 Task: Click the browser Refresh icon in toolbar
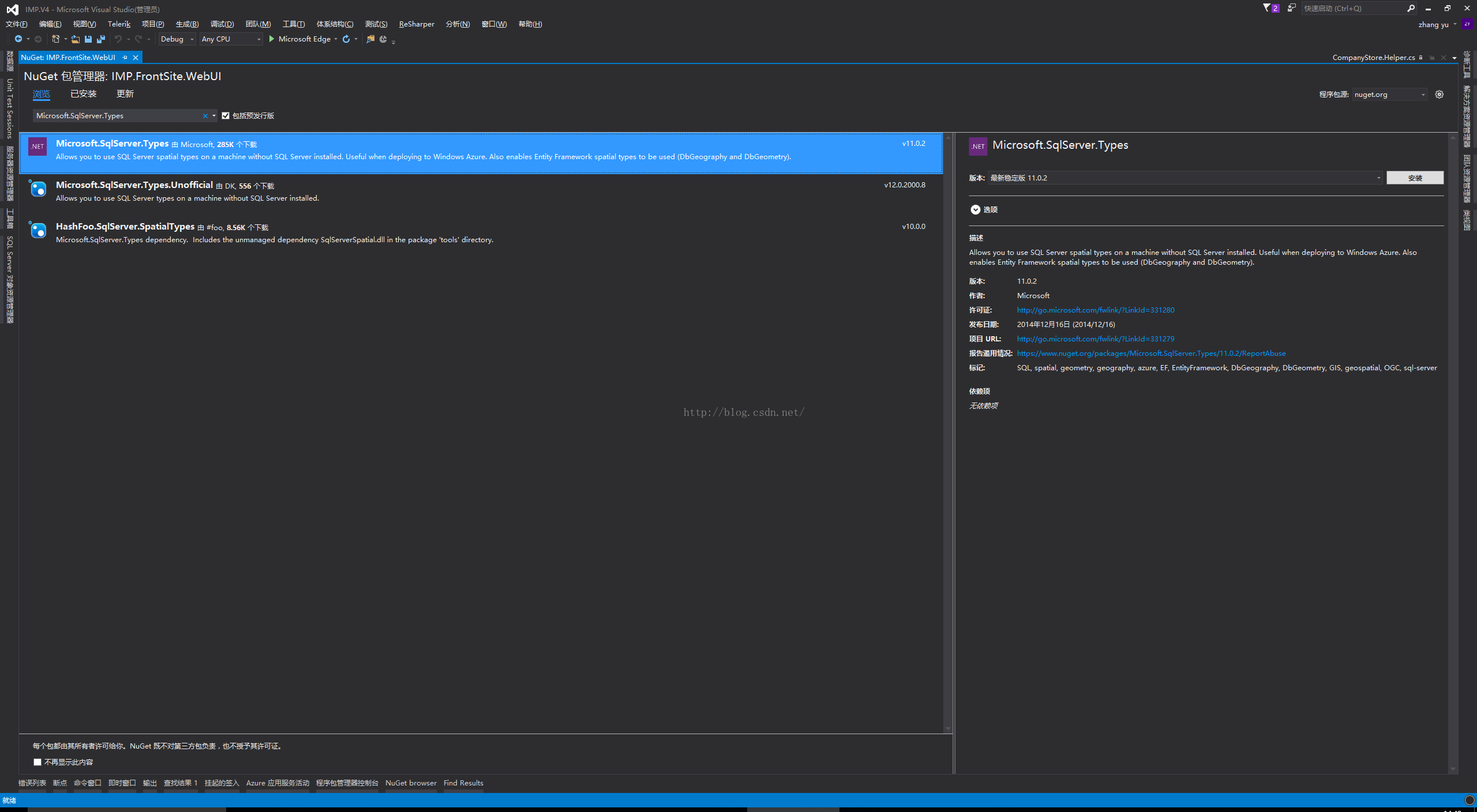346,39
